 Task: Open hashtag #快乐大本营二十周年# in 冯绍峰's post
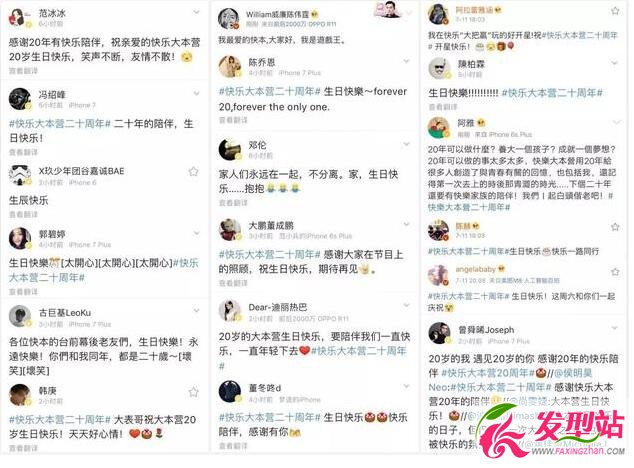click(x=60, y=124)
